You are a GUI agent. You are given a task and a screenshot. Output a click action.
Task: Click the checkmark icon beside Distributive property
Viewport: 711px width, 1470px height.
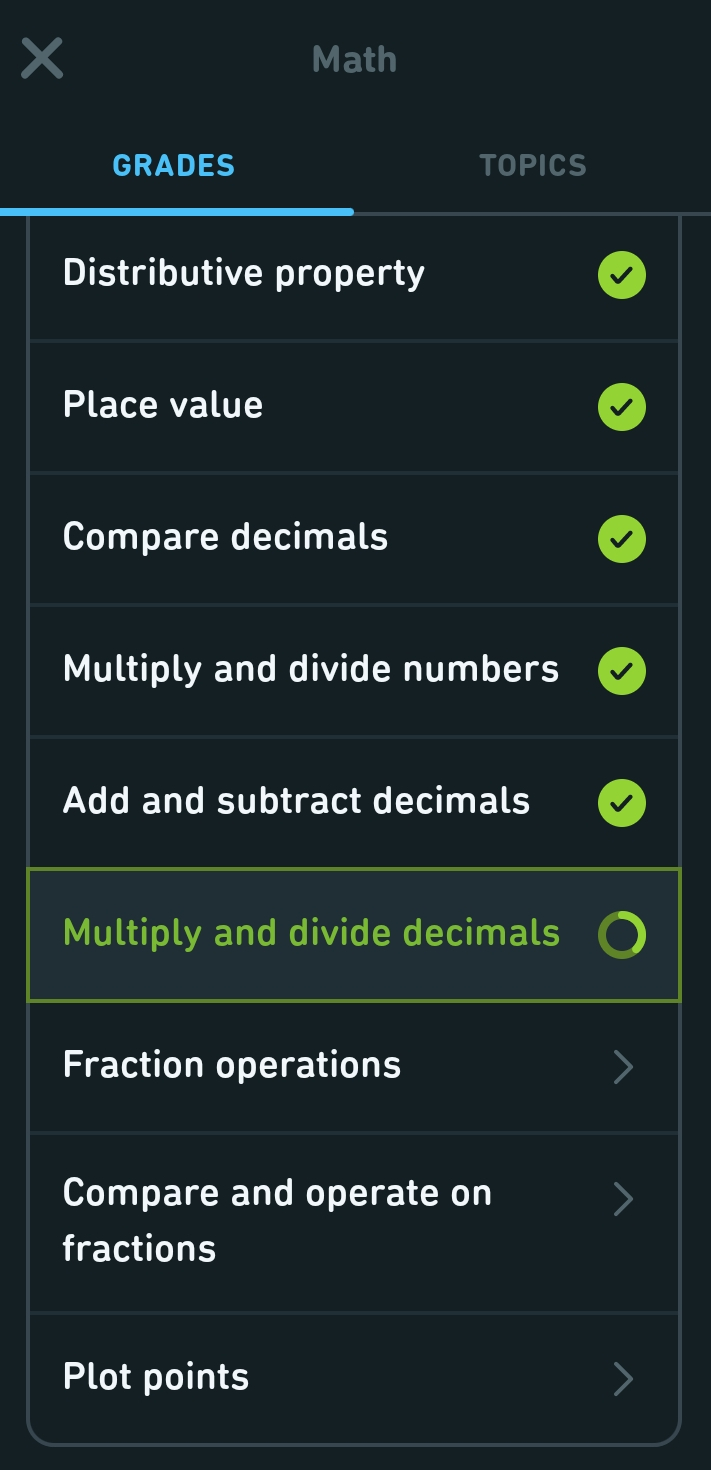(x=621, y=275)
